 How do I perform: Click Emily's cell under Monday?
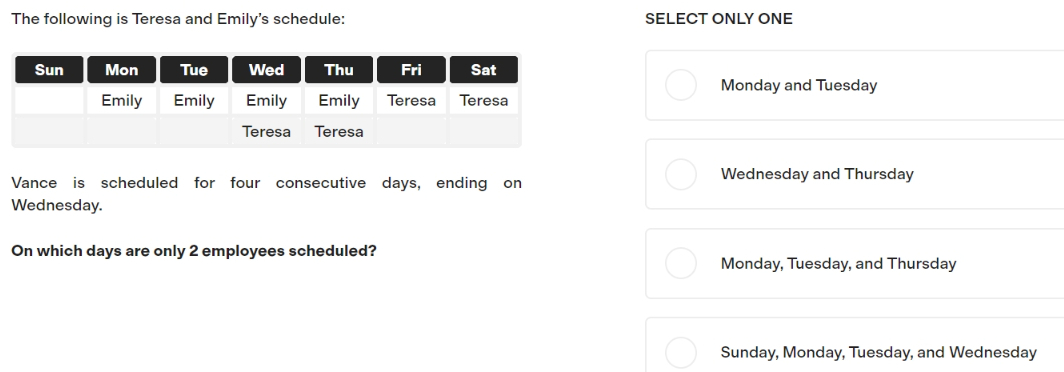[121, 100]
